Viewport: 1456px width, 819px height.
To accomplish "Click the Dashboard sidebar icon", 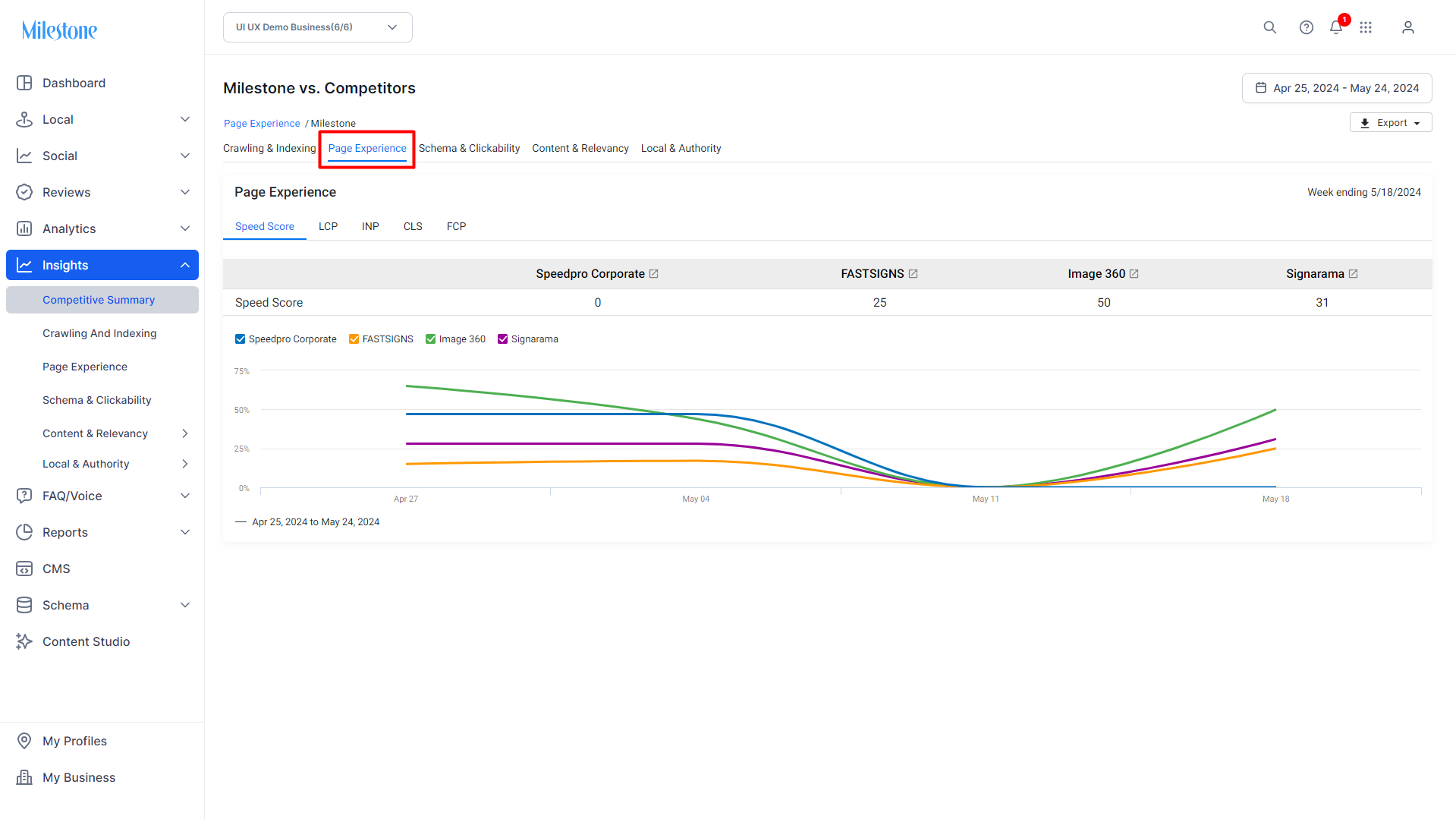I will point(24,83).
